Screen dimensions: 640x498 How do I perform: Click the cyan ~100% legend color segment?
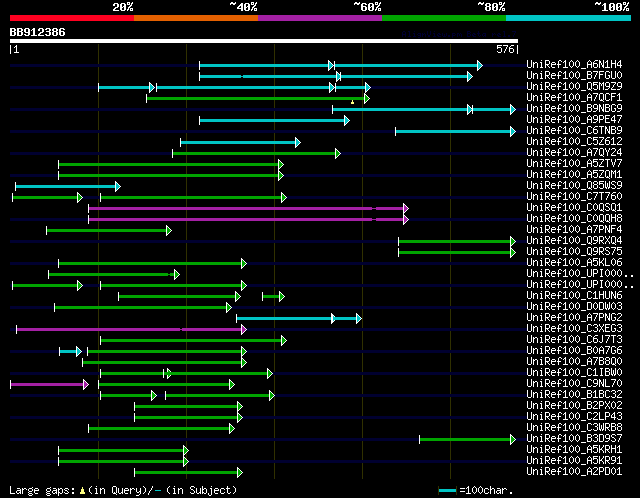pos(569,18)
